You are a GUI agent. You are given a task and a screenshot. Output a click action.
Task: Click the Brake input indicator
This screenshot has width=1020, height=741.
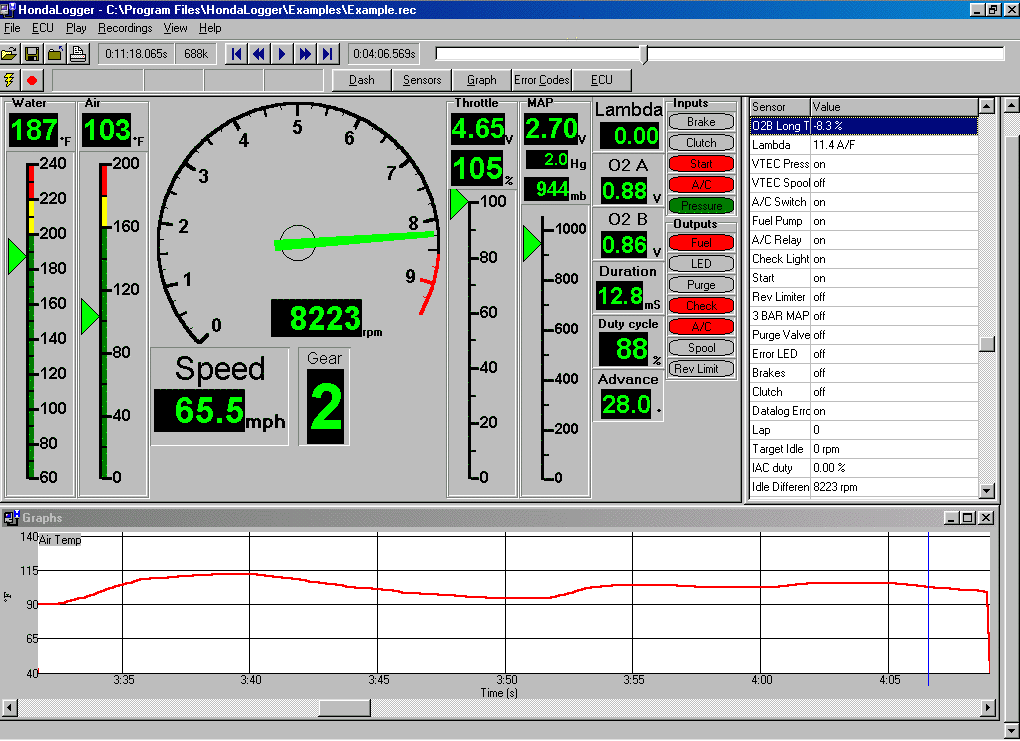pos(701,122)
